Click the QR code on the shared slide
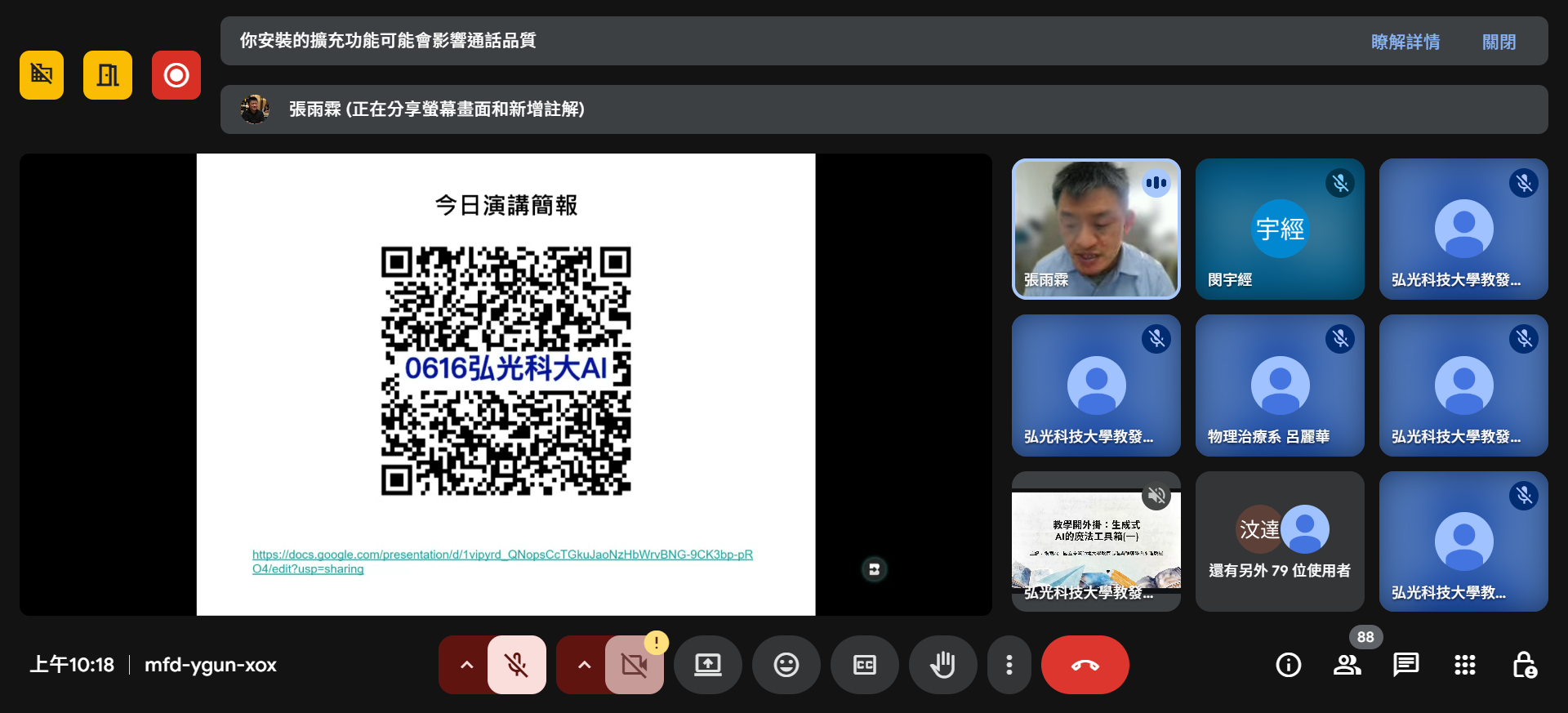Image resolution: width=1568 pixels, height=713 pixels. point(506,372)
